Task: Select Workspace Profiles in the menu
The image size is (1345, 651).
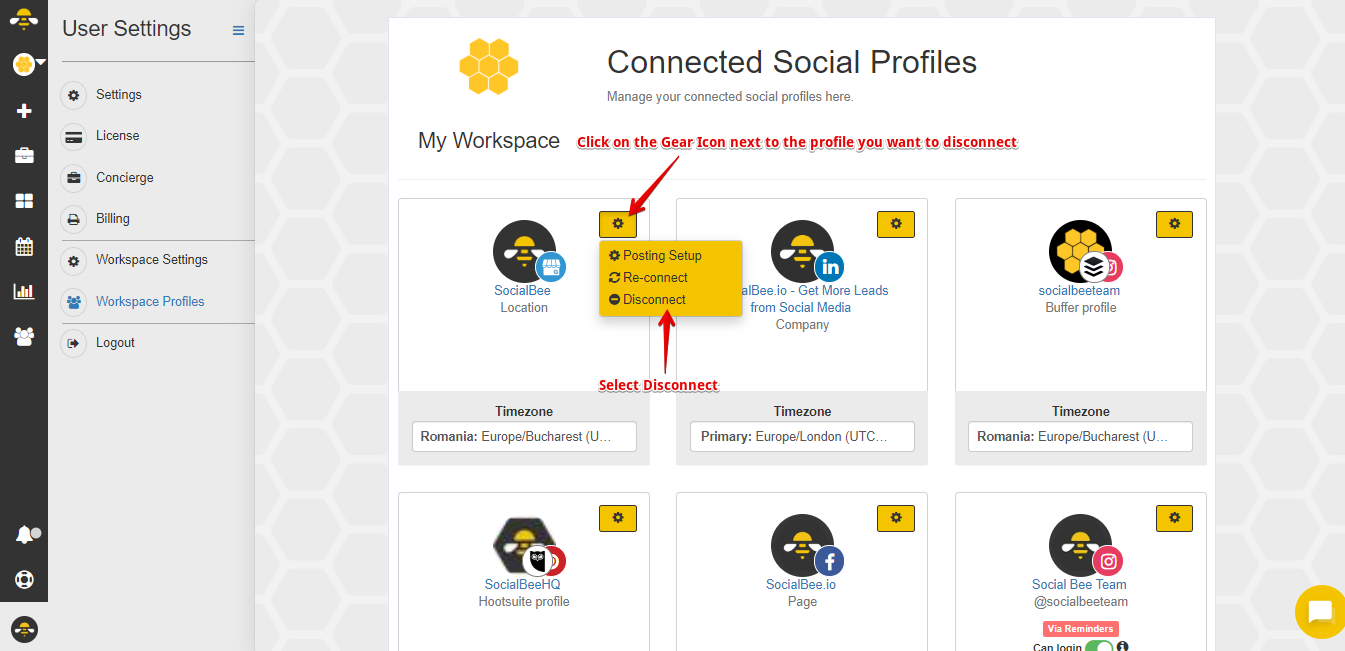Action: 150,302
